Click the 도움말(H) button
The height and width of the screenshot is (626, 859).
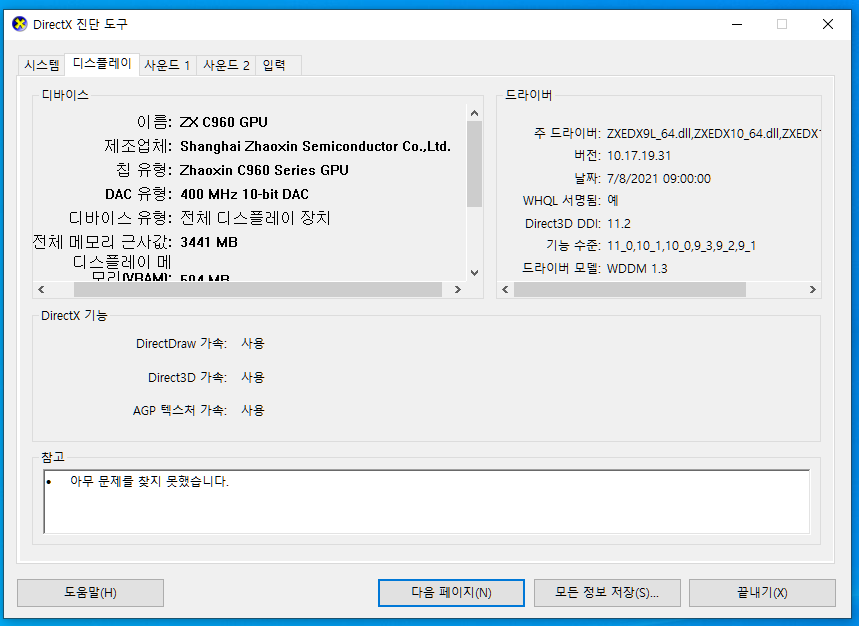pos(90,593)
